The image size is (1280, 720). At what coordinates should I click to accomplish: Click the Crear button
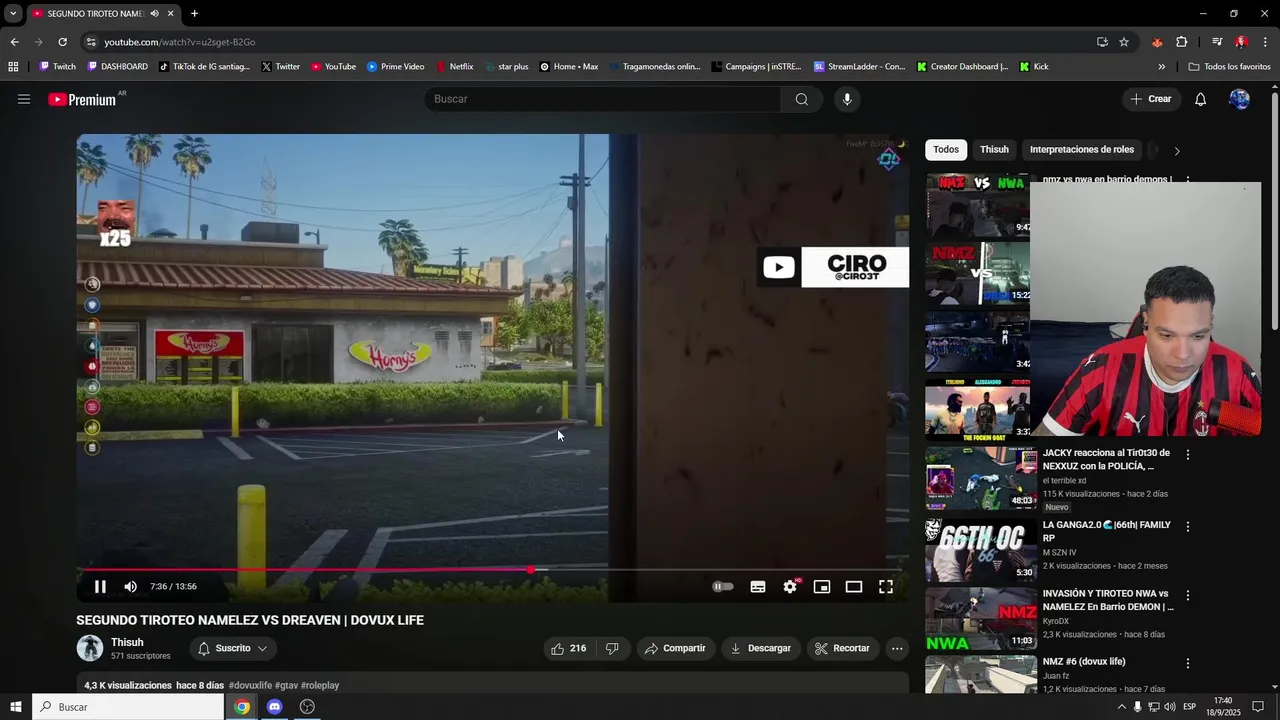[x=1151, y=99]
